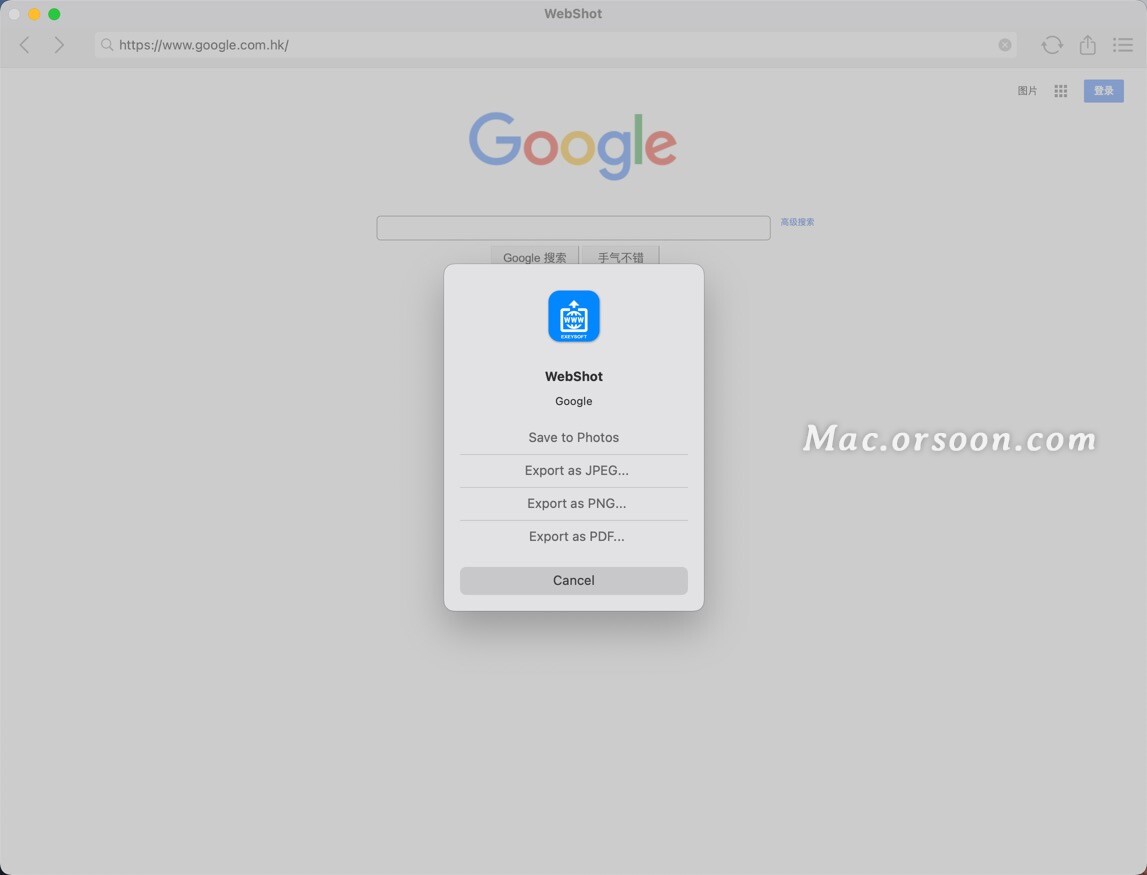The width and height of the screenshot is (1147, 875).
Task: Close the window with red button
Action: coord(14,14)
